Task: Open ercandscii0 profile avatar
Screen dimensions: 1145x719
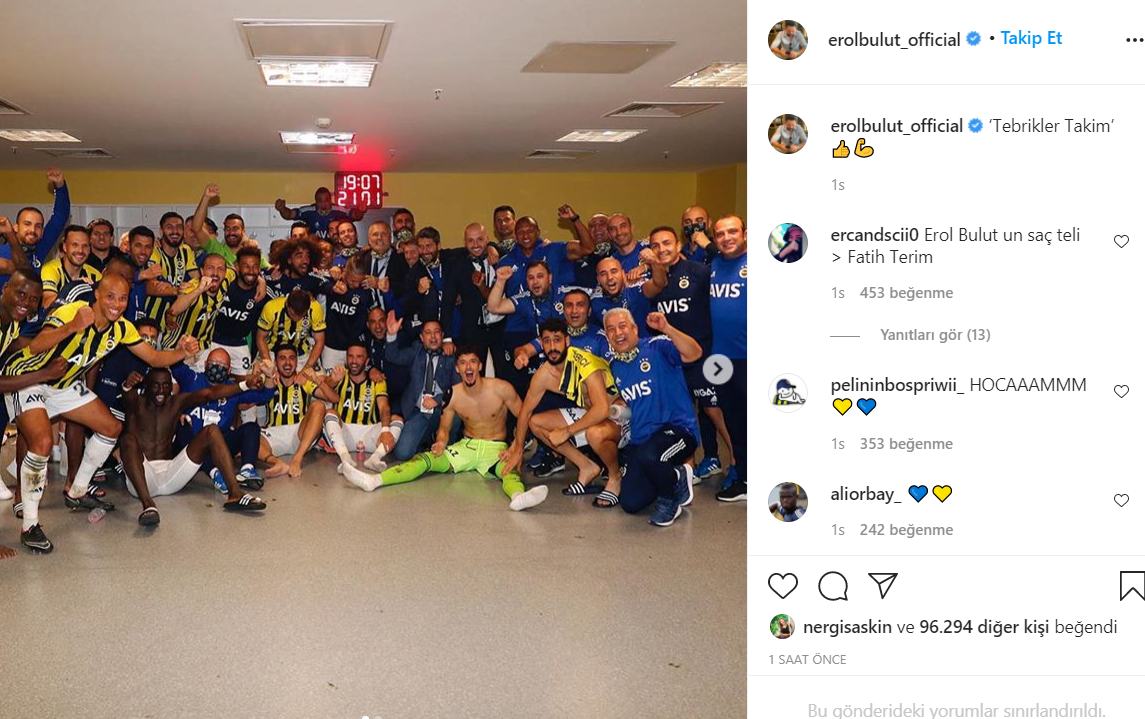Action: click(788, 243)
